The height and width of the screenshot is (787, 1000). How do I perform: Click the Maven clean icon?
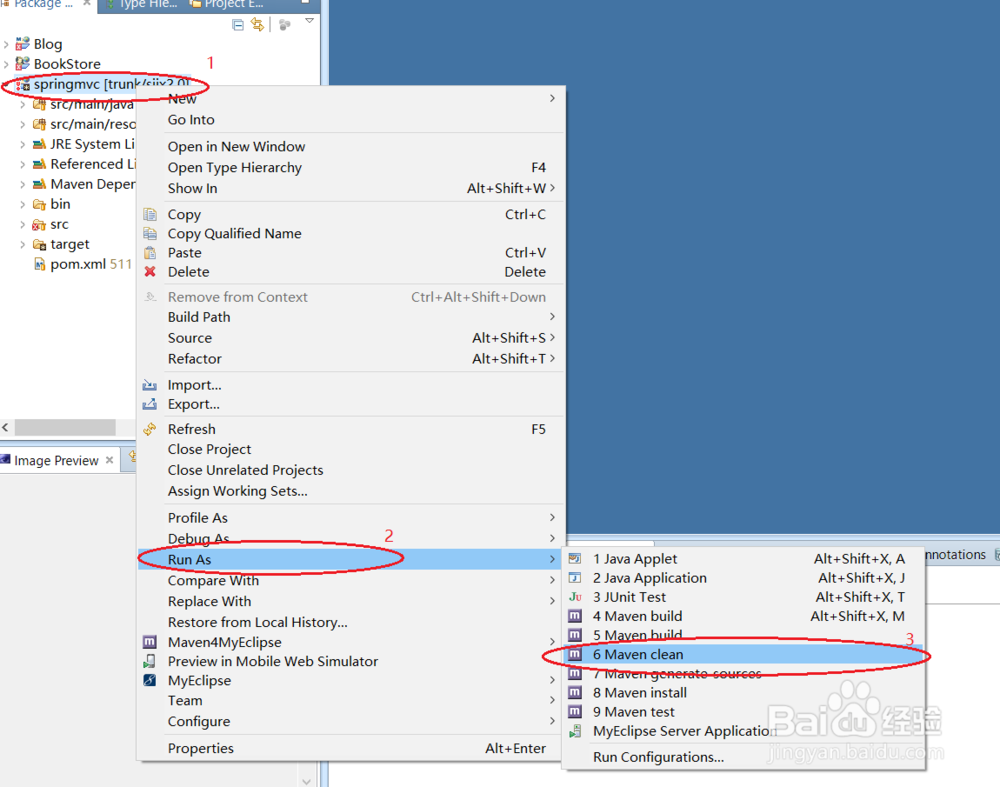click(575, 654)
